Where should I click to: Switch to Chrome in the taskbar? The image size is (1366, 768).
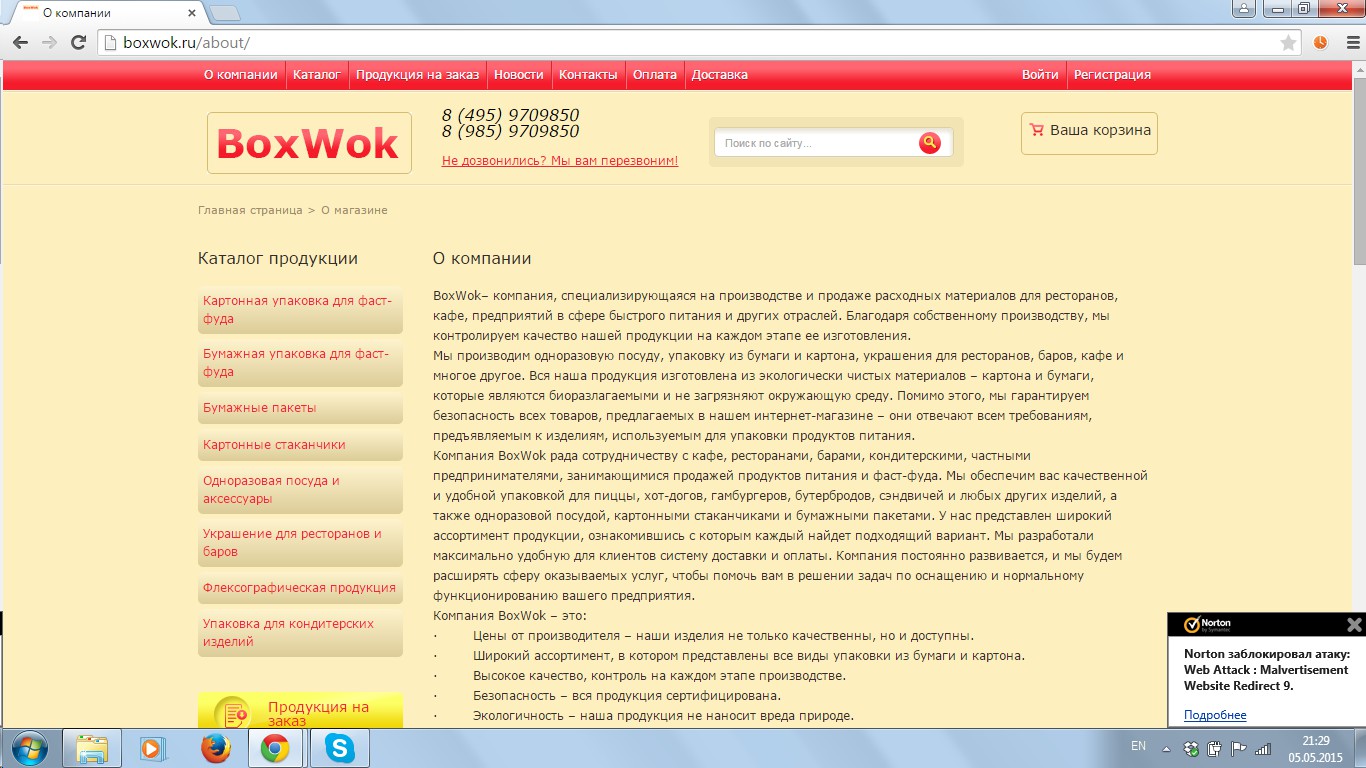(x=276, y=748)
